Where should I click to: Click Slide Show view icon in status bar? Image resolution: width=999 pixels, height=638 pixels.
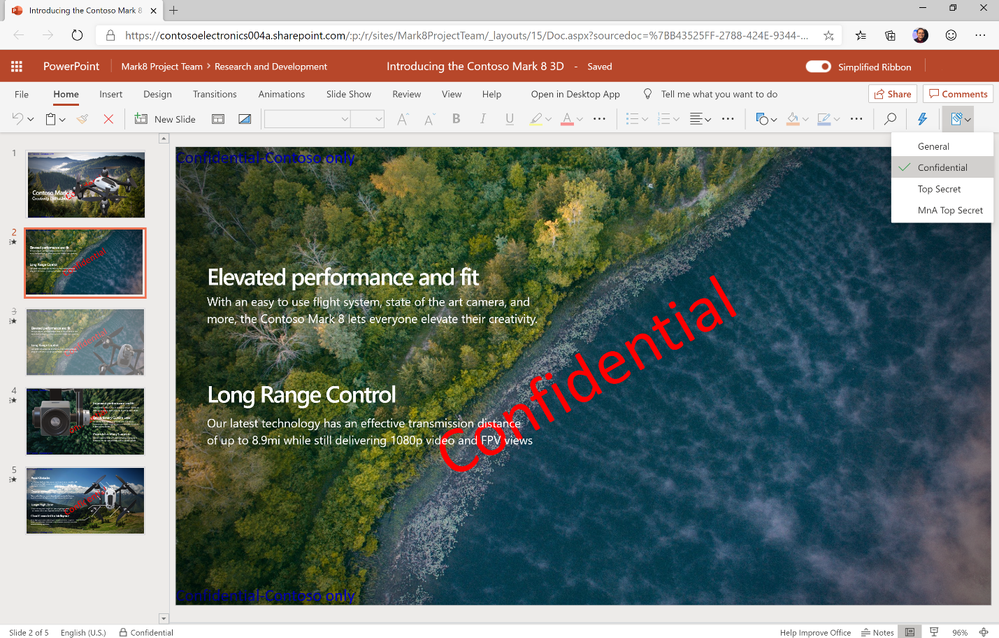point(934,632)
